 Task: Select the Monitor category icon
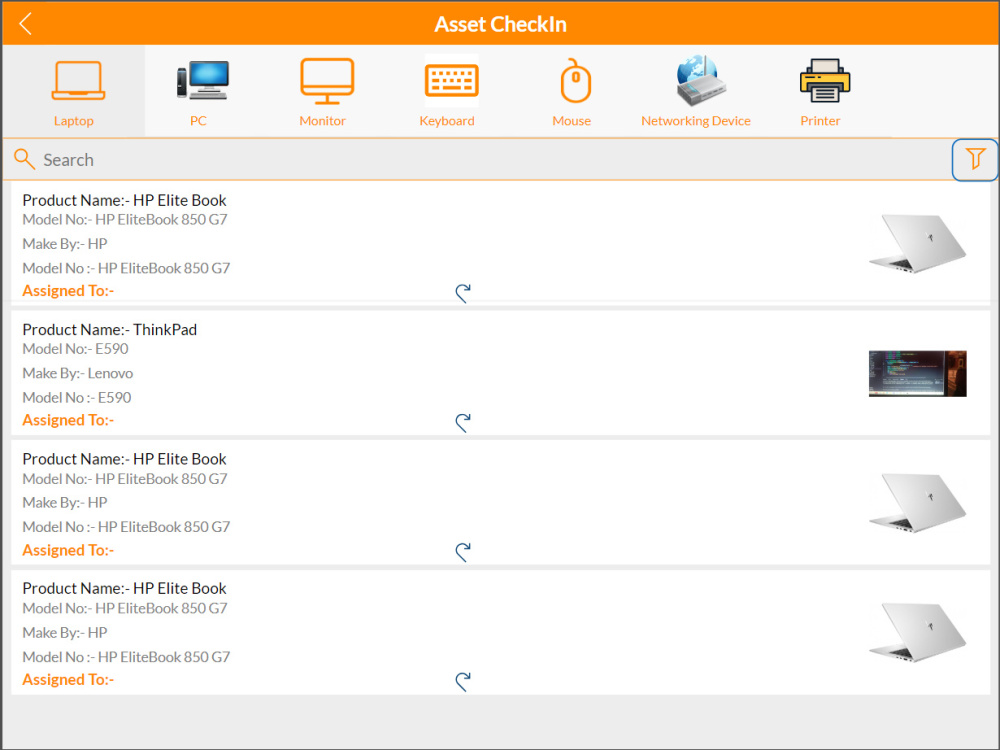(x=327, y=82)
